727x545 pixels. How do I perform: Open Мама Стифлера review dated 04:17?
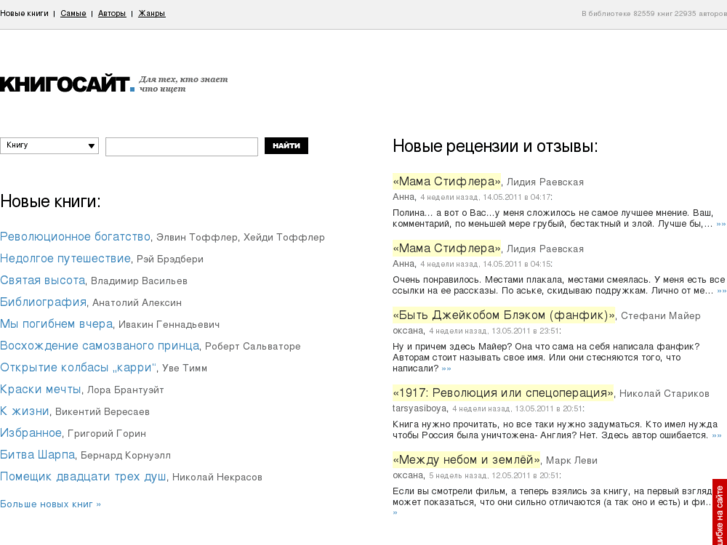pos(446,181)
